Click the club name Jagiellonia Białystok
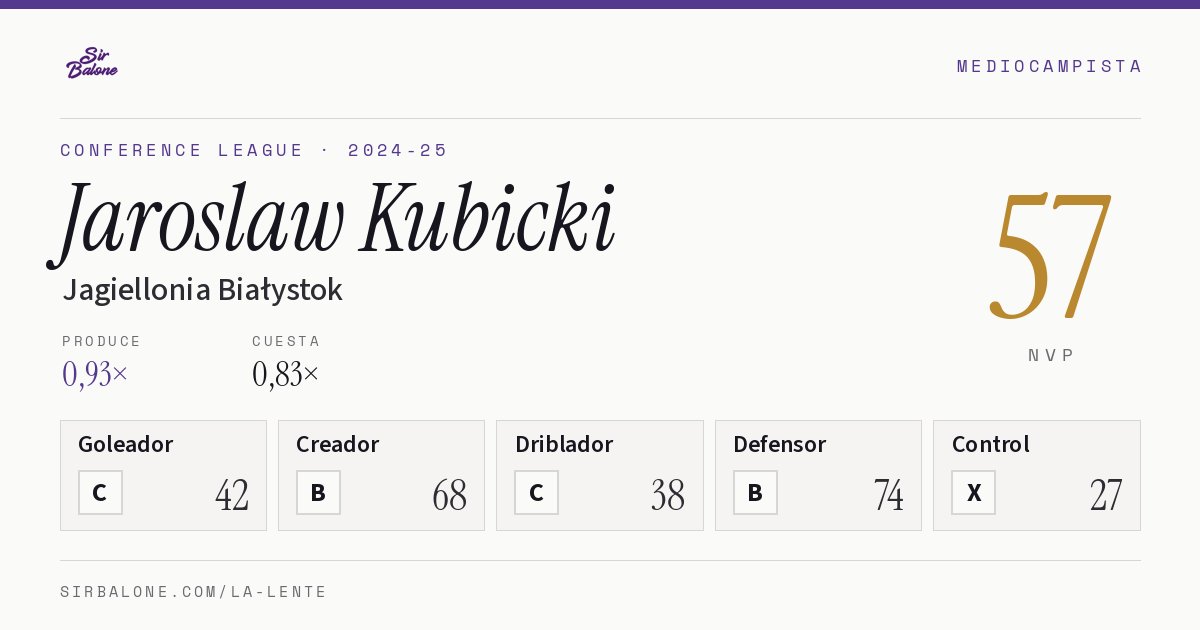 click(x=202, y=290)
